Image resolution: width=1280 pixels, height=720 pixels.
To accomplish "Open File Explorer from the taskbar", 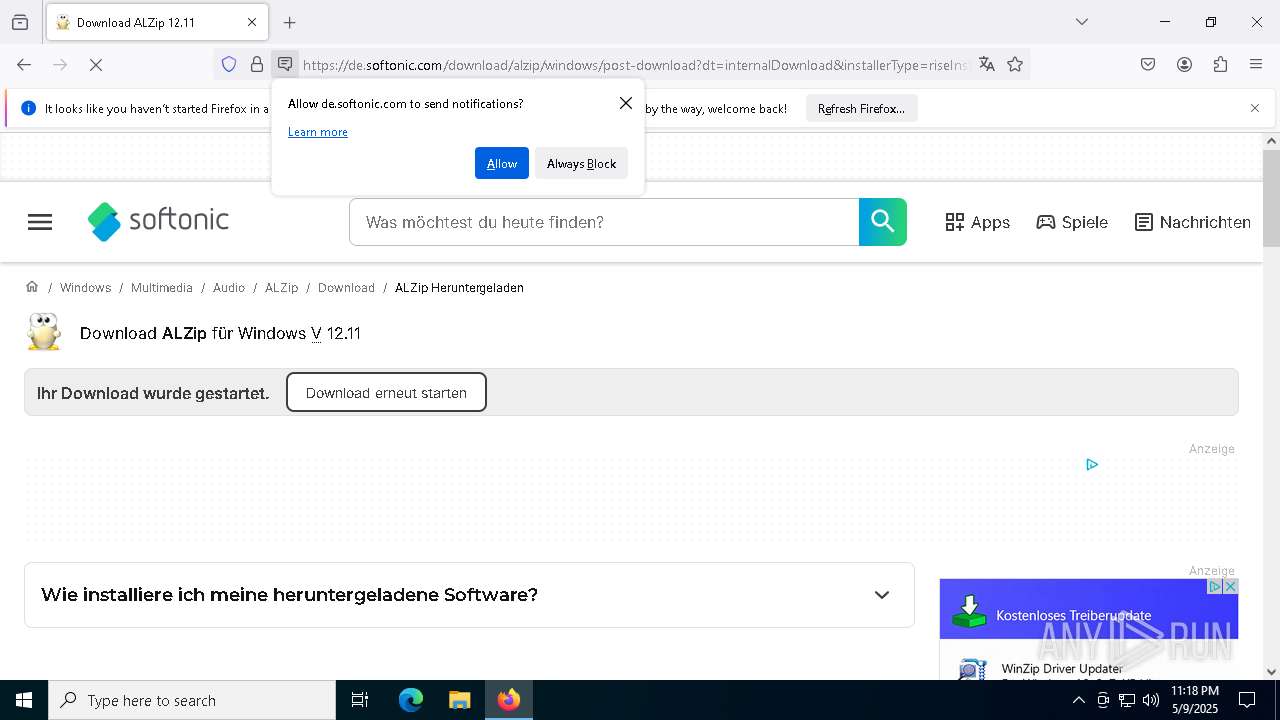I will [459, 700].
